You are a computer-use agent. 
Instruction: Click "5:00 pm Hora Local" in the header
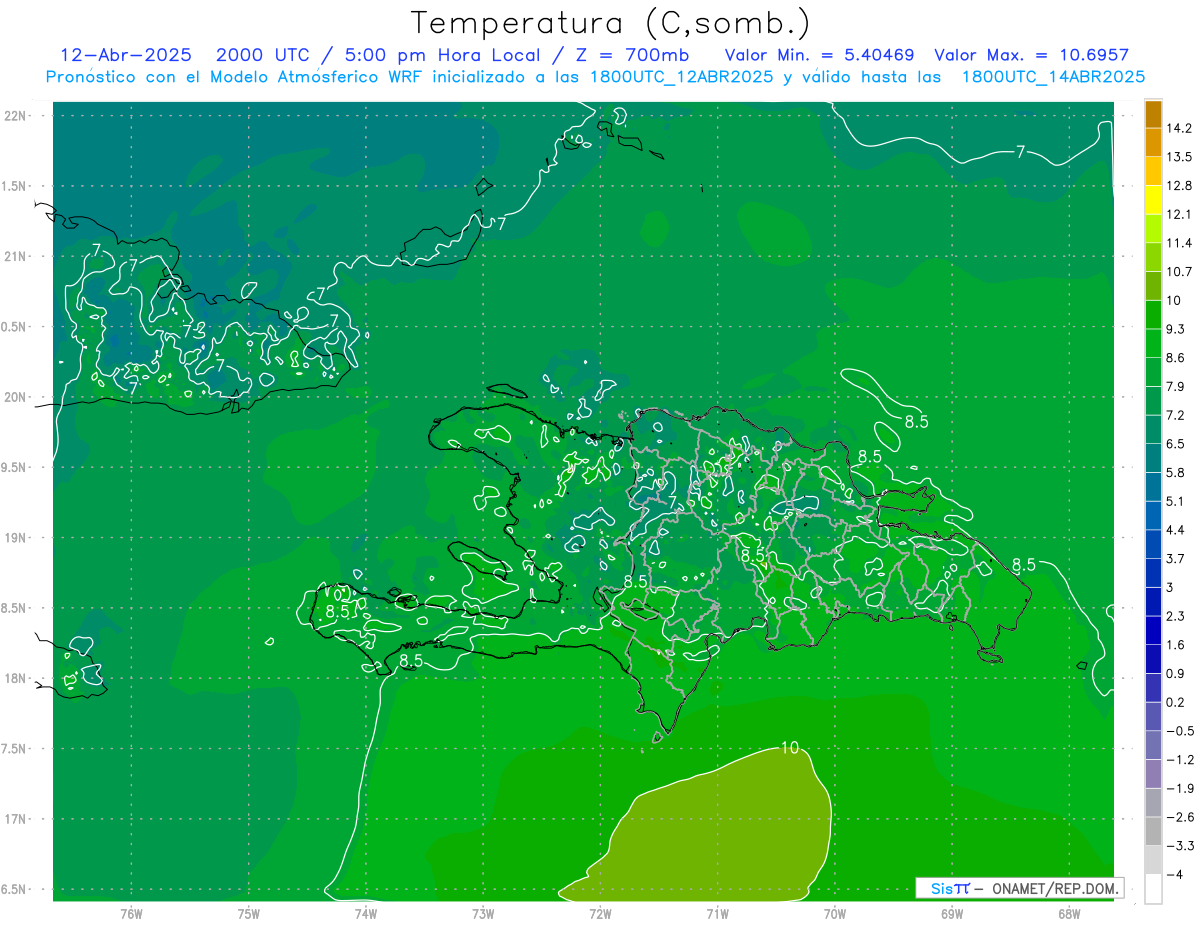[x=442, y=55]
